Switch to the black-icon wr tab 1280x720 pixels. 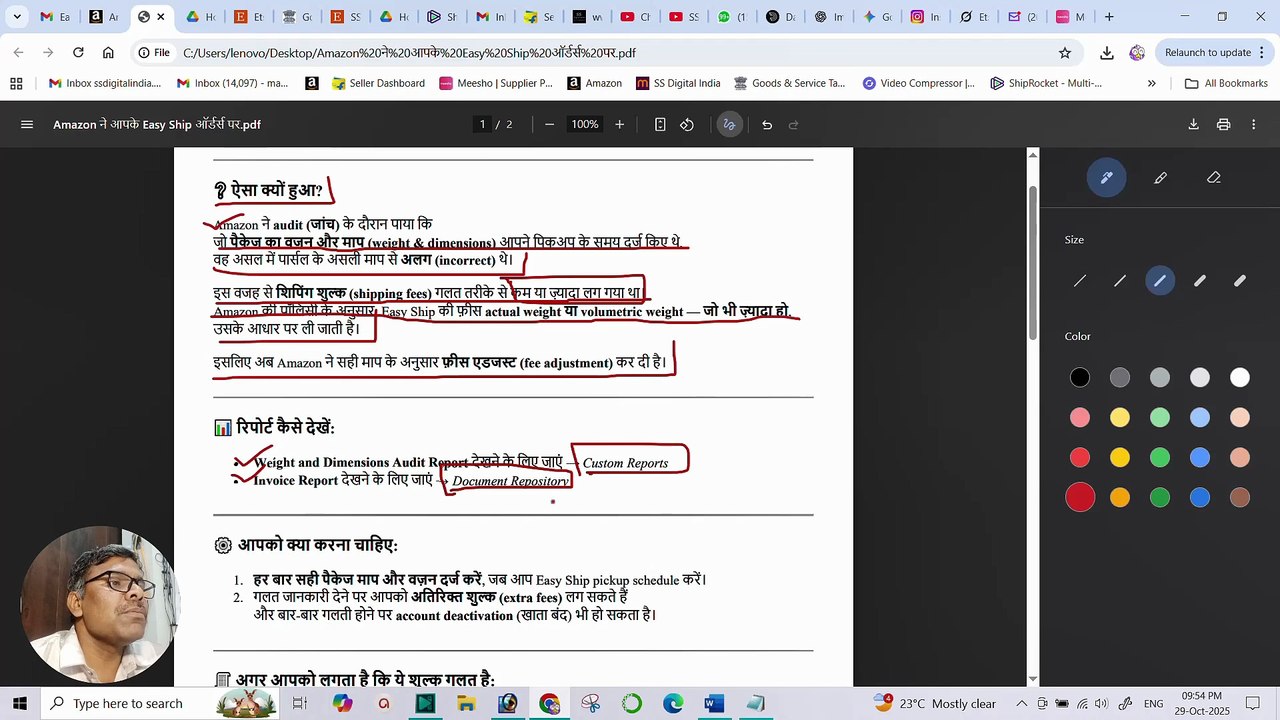click(x=587, y=17)
